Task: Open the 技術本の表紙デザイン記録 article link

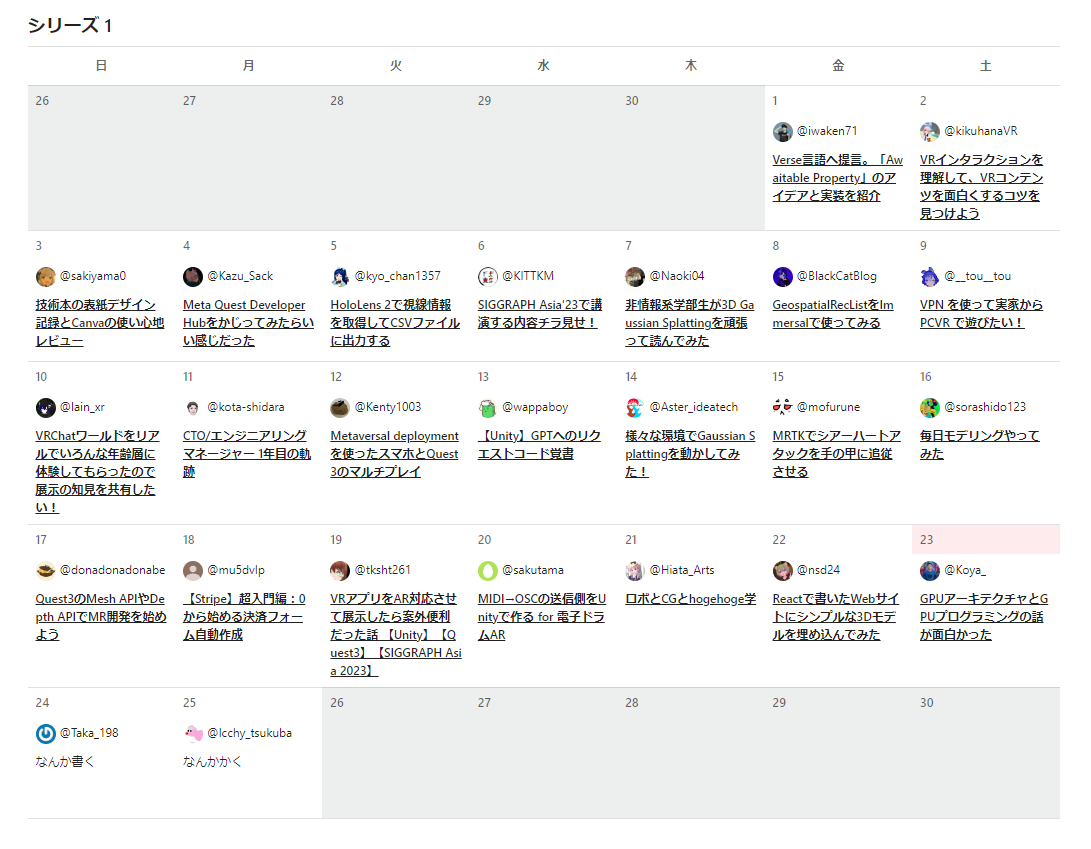Action: click(99, 323)
